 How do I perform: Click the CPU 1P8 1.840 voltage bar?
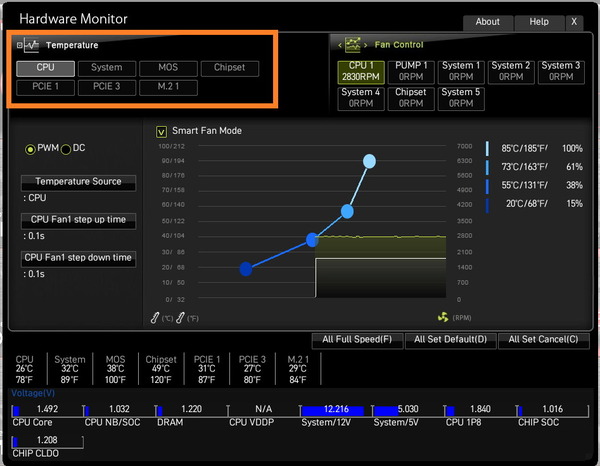pyautogui.click(x=480, y=411)
